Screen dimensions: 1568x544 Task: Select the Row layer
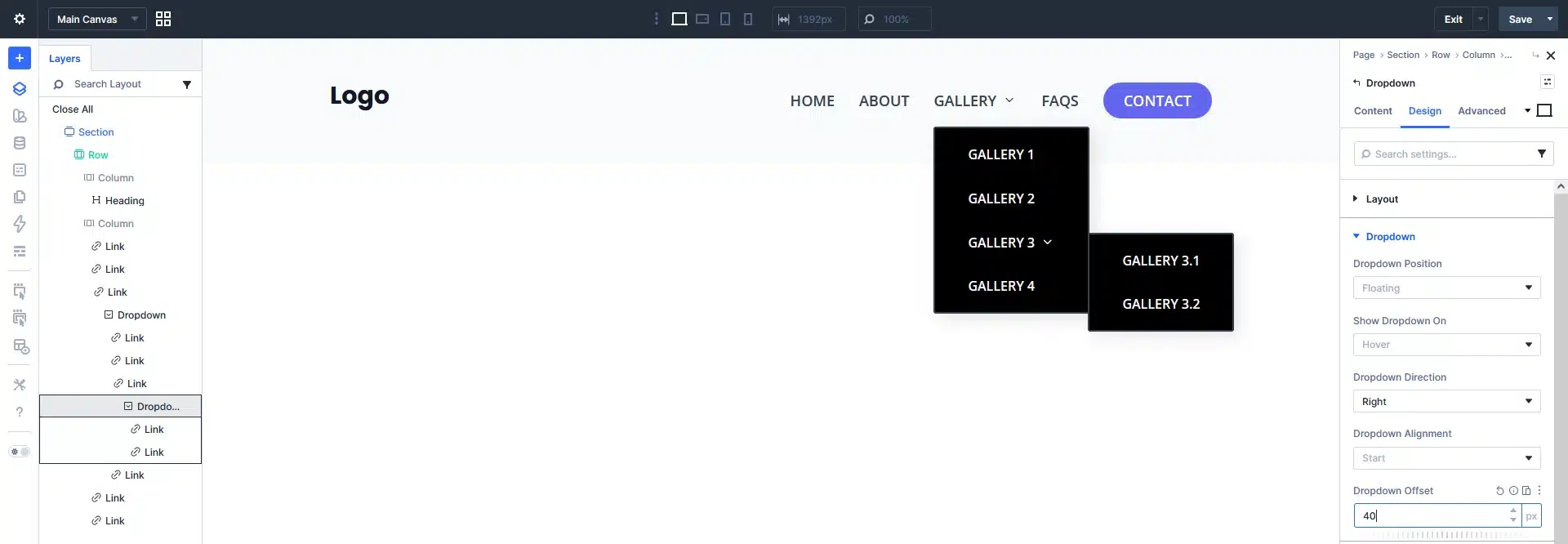tap(98, 155)
